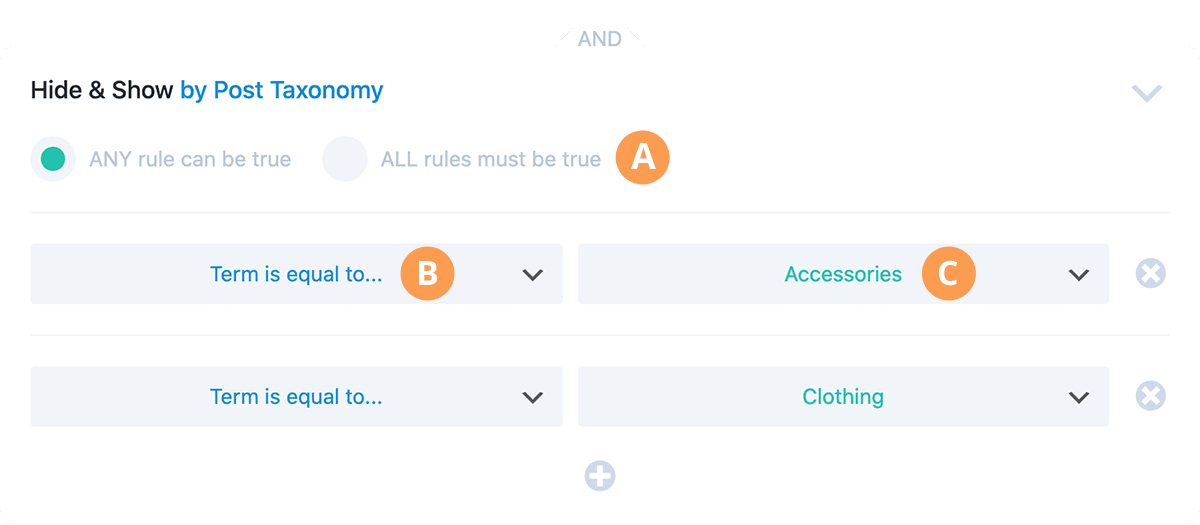This screenshot has height=525, width=1200.
Task: Click the arrow beside the Clothing value
Action: [x=1078, y=397]
